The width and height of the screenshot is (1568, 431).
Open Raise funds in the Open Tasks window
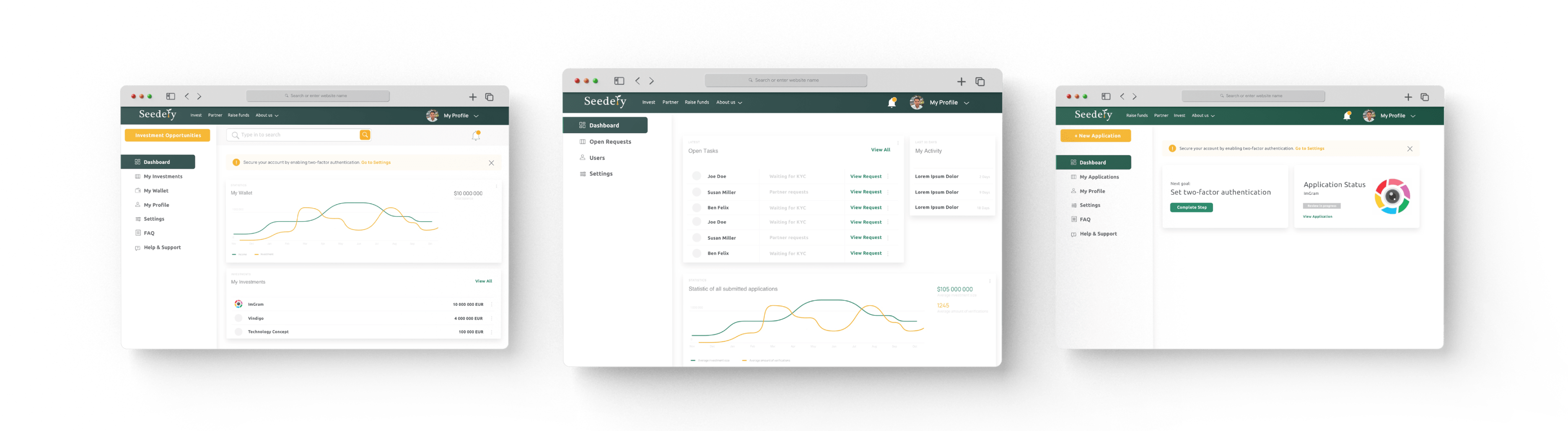pyautogui.click(x=696, y=103)
